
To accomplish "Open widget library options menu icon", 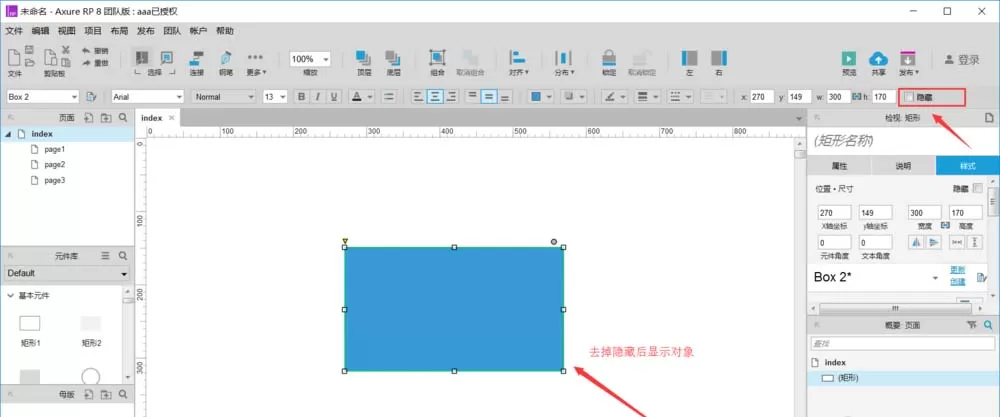I will (106, 256).
